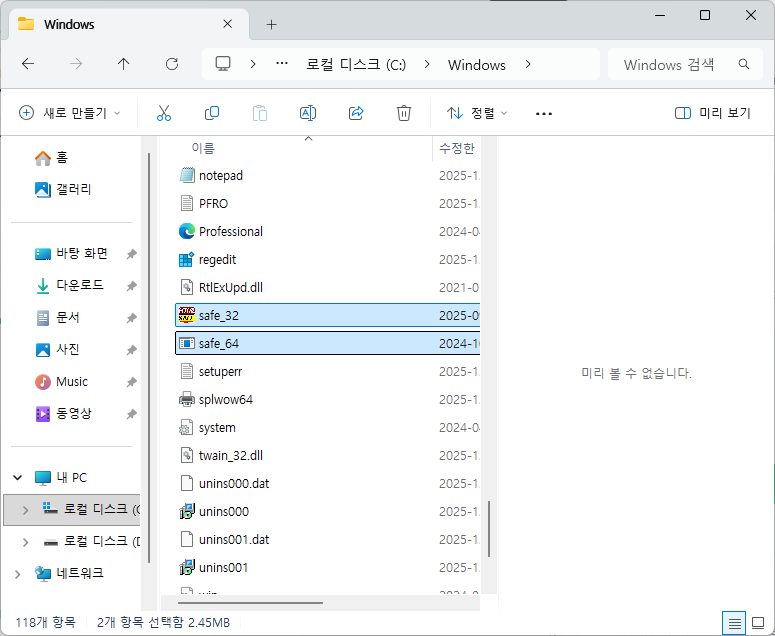Screen dimensions: 775x636
Task: Click the Delete trash can icon
Action: (404, 113)
